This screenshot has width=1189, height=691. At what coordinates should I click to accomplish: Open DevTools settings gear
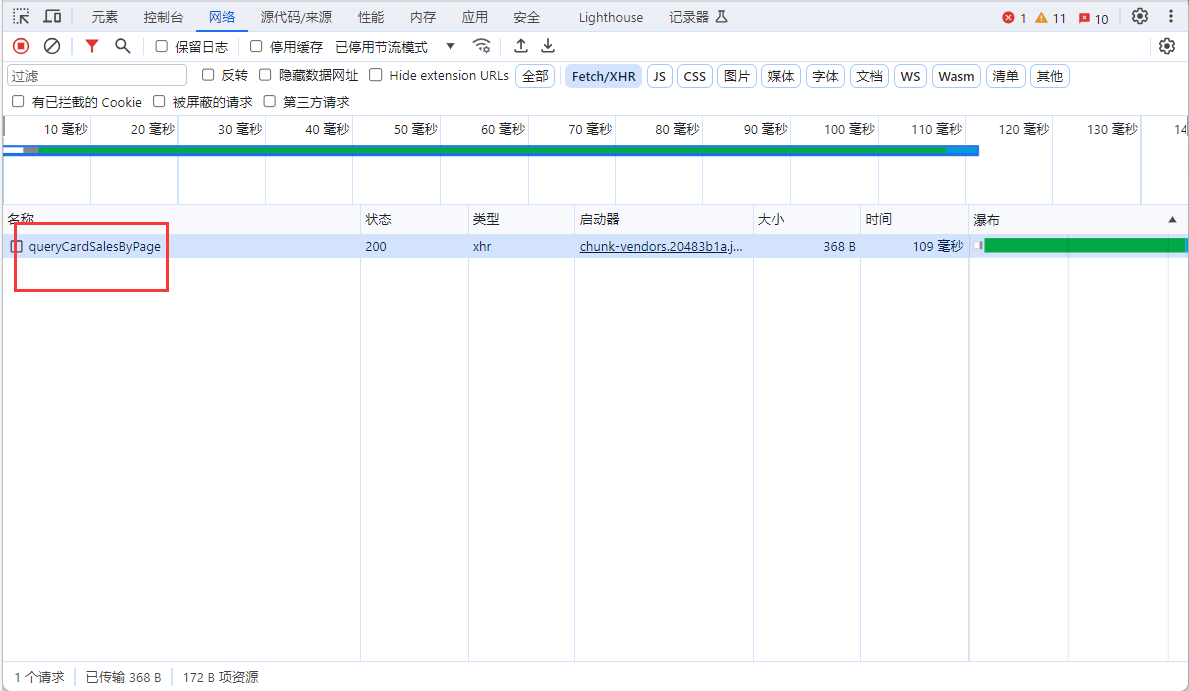coord(1139,15)
